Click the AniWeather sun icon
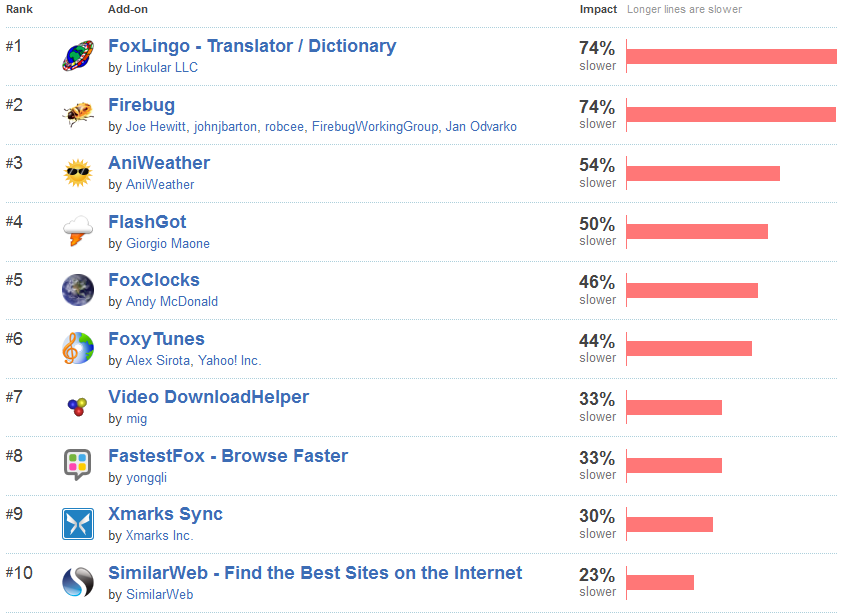This screenshot has width=843, height=613. (x=78, y=173)
